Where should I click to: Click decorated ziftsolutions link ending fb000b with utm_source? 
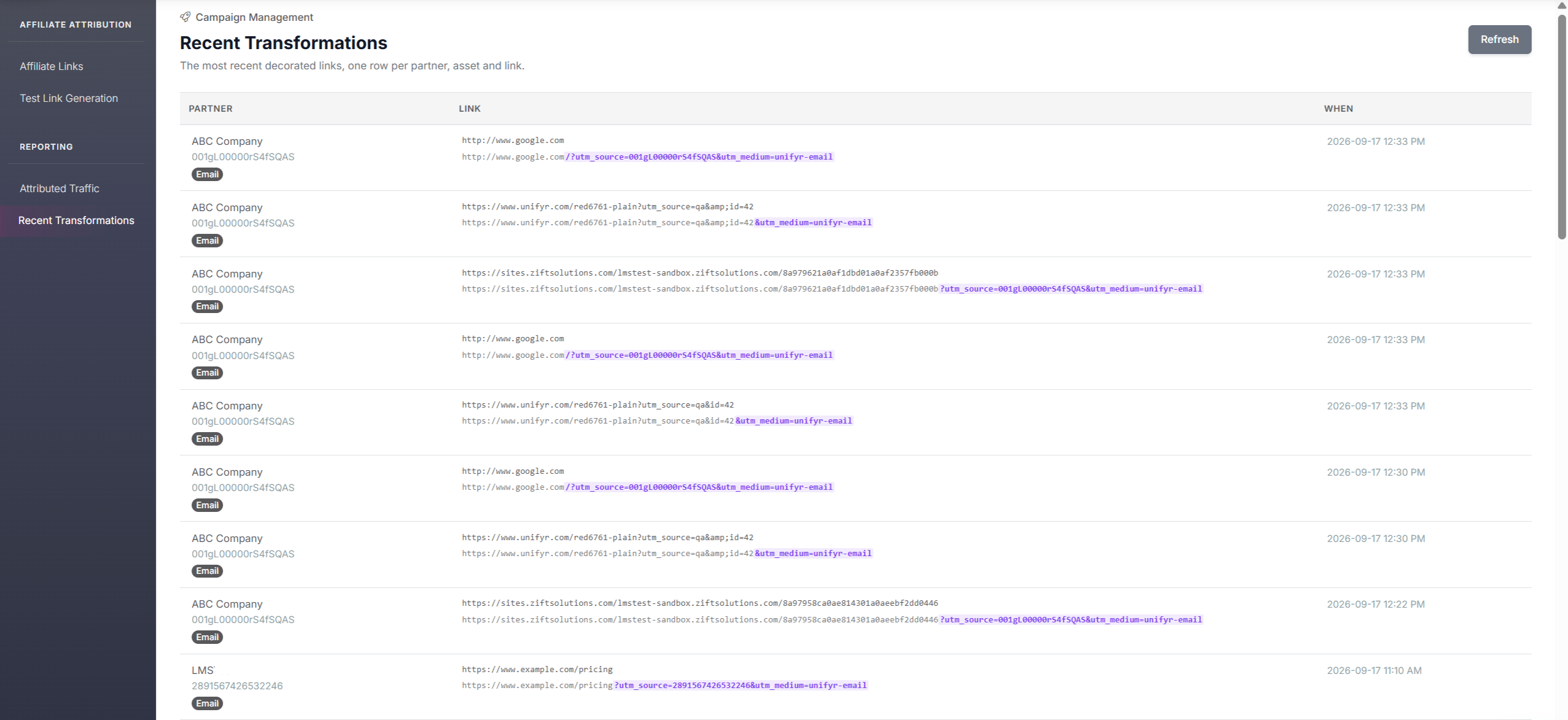click(x=832, y=288)
